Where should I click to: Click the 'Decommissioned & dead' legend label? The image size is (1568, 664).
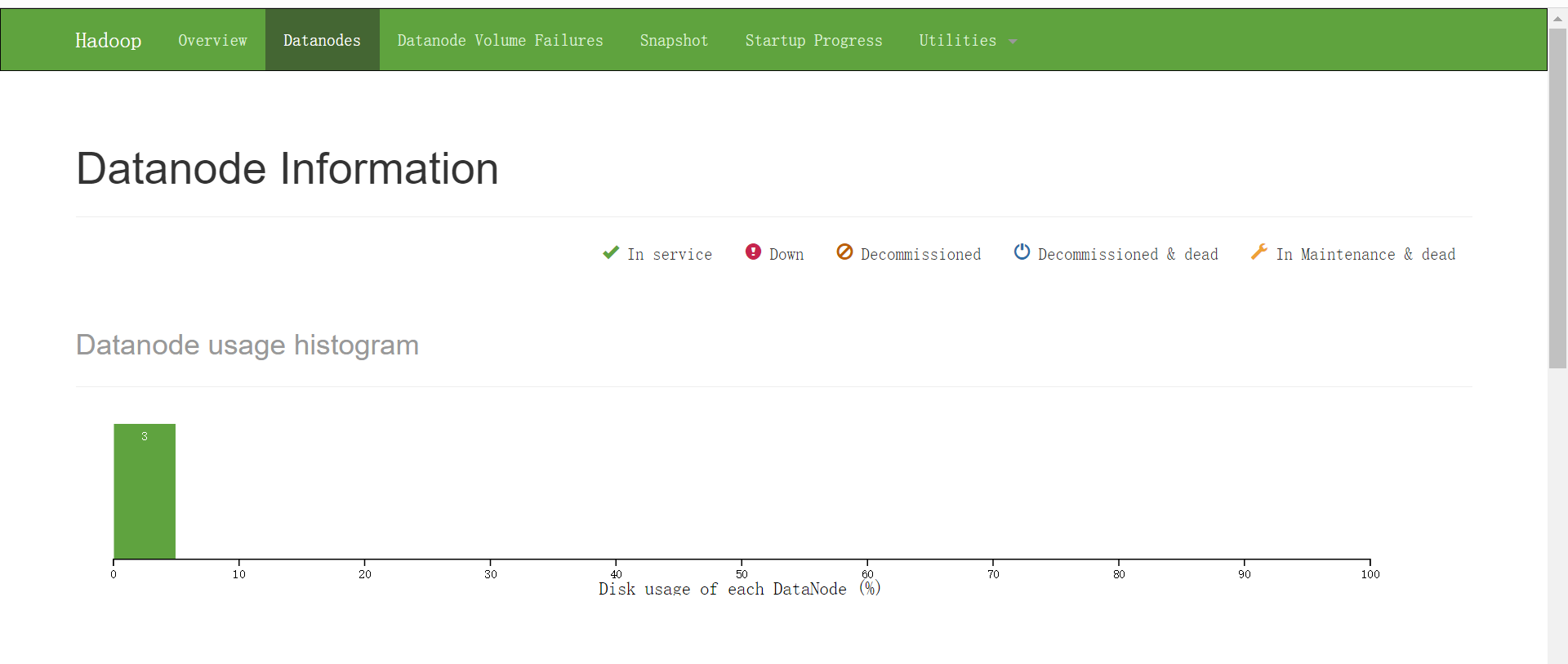tap(1128, 254)
